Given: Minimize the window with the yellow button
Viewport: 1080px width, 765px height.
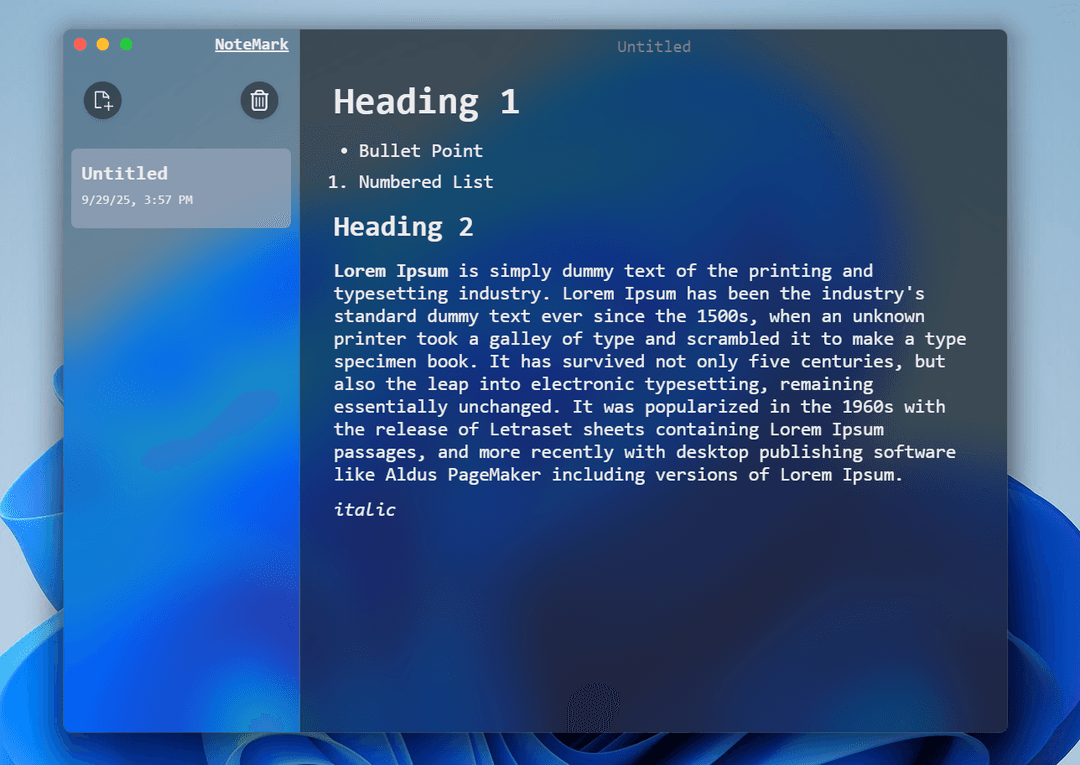Looking at the screenshot, I should [x=103, y=44].
